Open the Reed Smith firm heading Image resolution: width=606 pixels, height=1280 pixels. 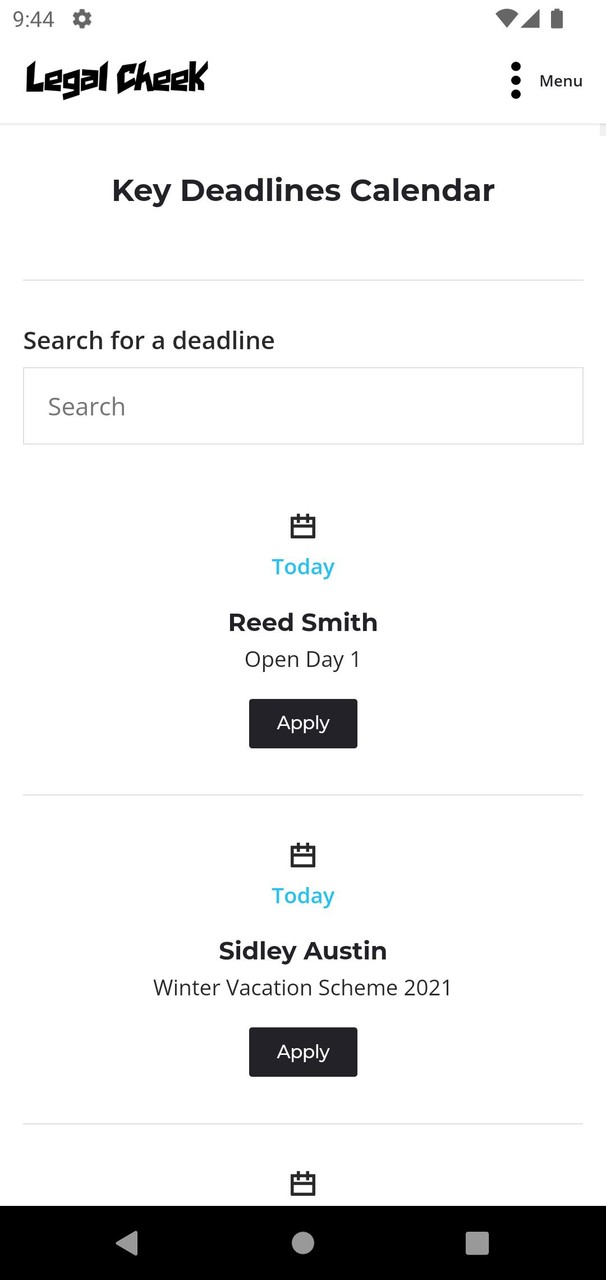[303, 622]
